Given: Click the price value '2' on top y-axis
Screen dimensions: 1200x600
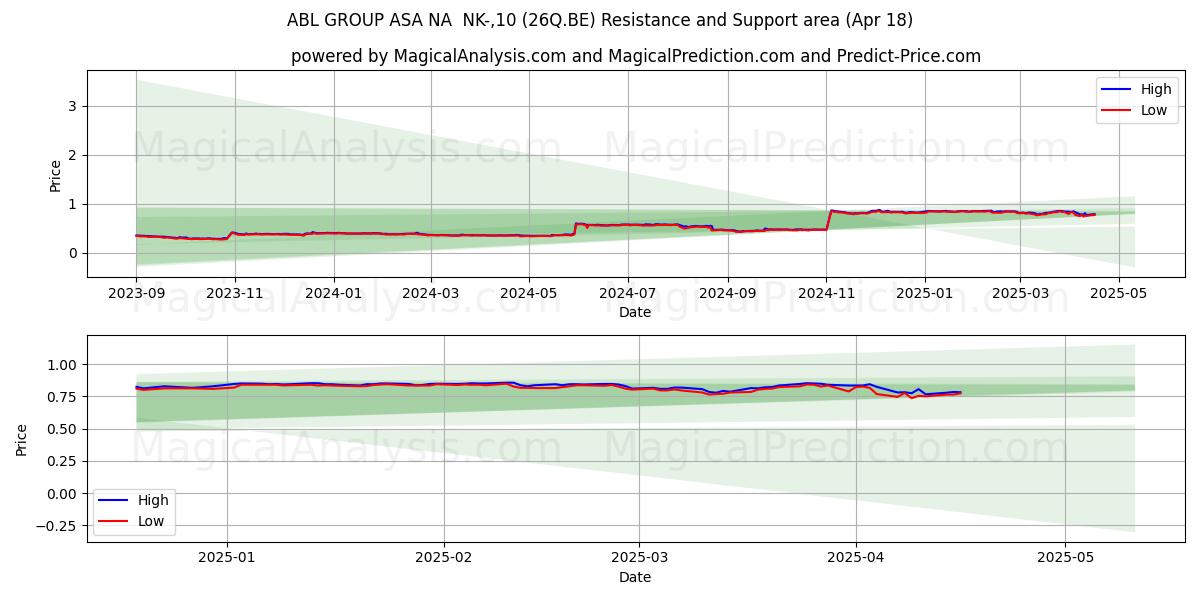Looking at the screenshot, I should click(x=72, y=155).
